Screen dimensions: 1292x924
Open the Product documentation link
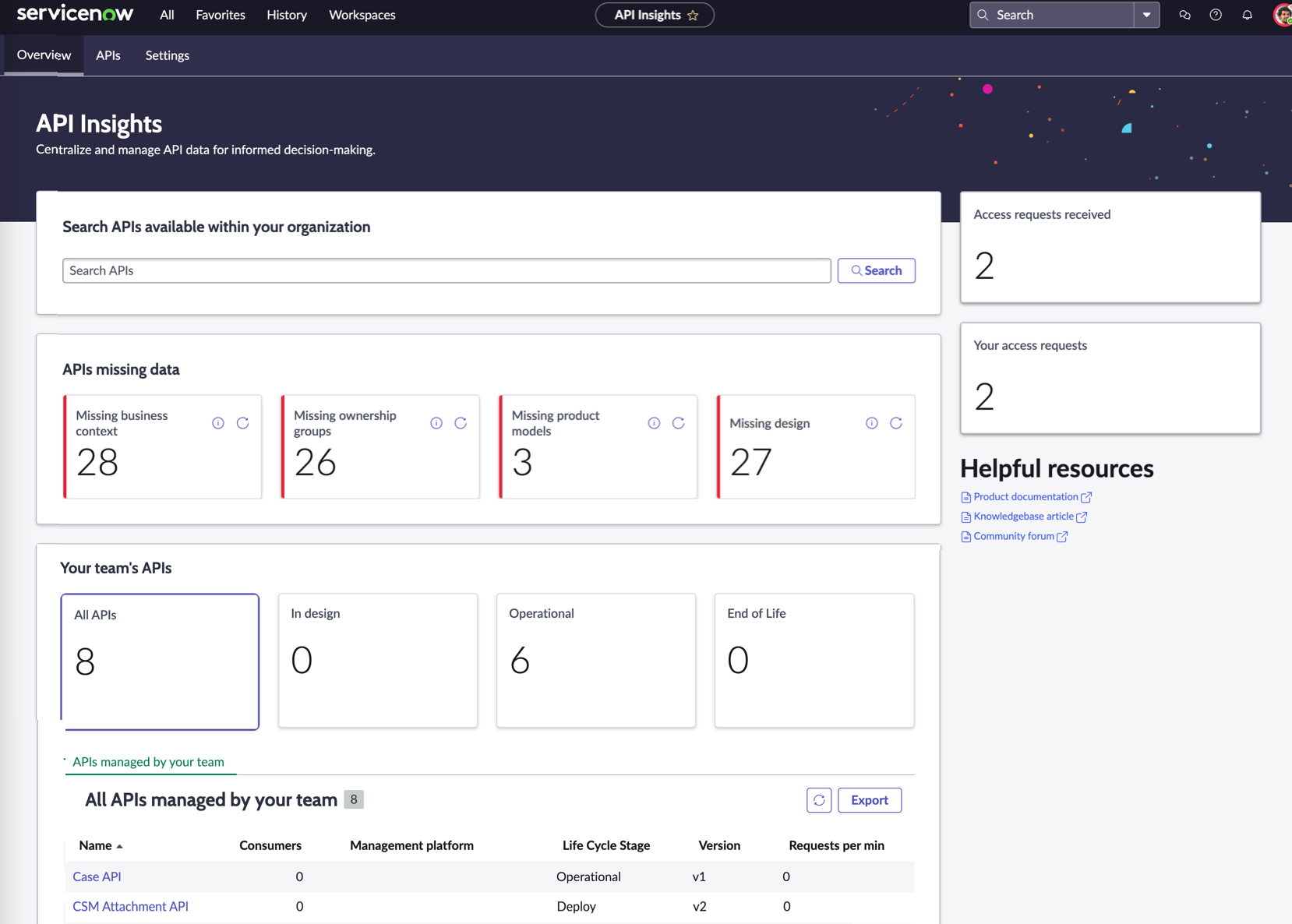pyautogui.click(x=1025, y=497)
